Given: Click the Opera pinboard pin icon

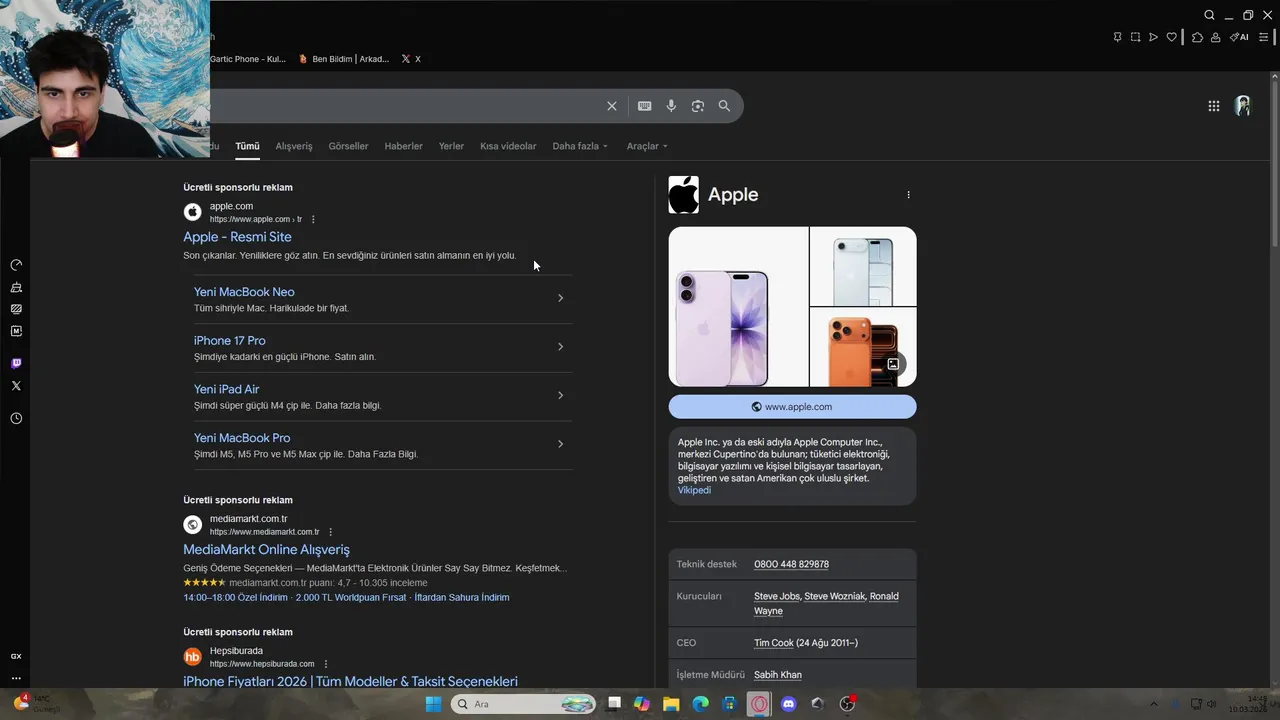Looking at the screenshot, I should pos(1117,37).
